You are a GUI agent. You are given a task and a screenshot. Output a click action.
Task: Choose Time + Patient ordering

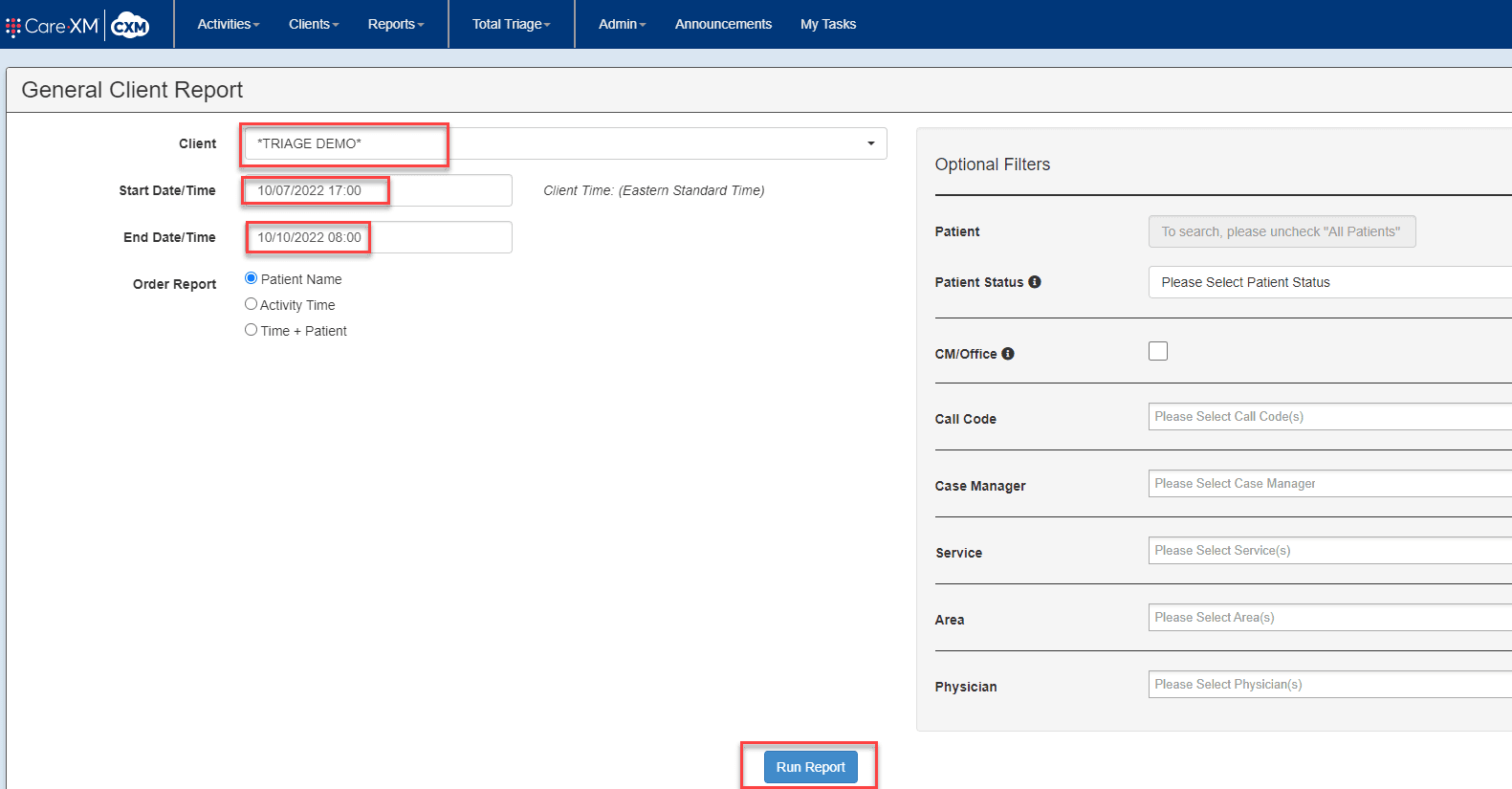252,330
